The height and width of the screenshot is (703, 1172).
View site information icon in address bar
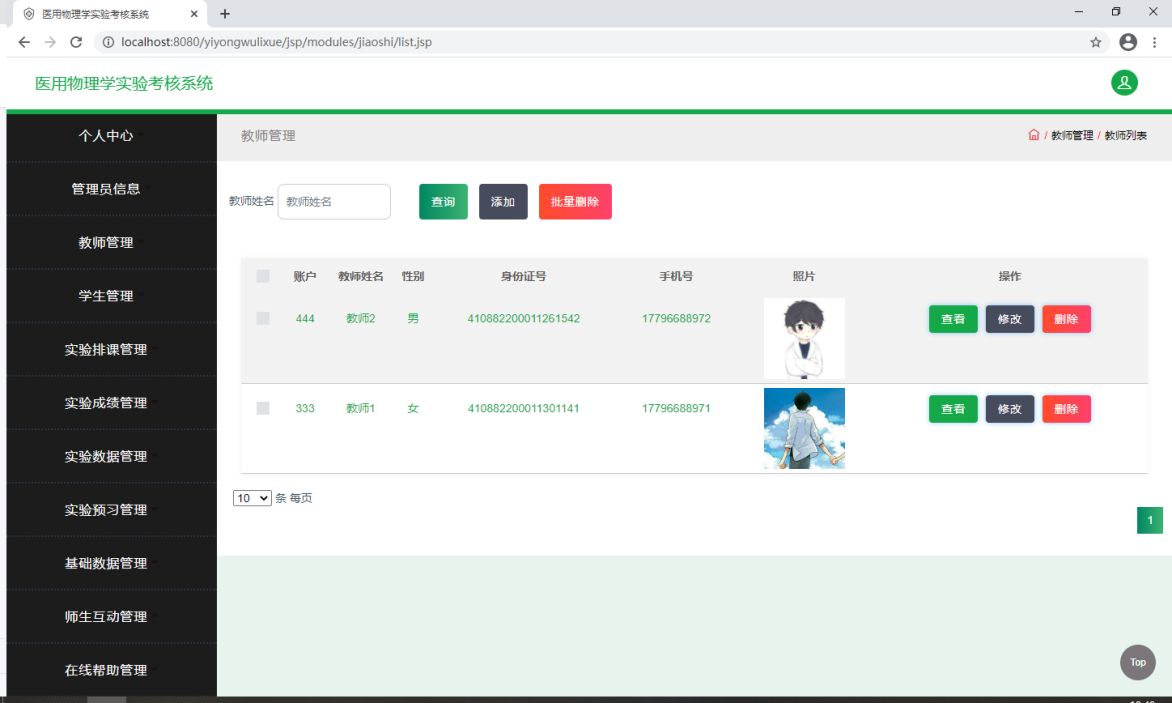pyautogui.click(x=108, y=42)
